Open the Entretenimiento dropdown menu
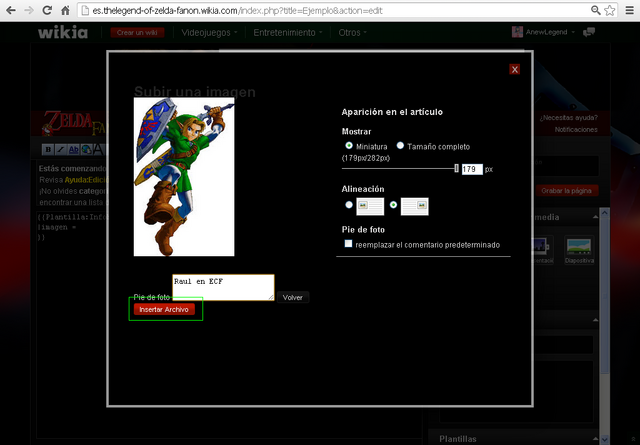Viewport: 640px width, 445px height. 287,33
